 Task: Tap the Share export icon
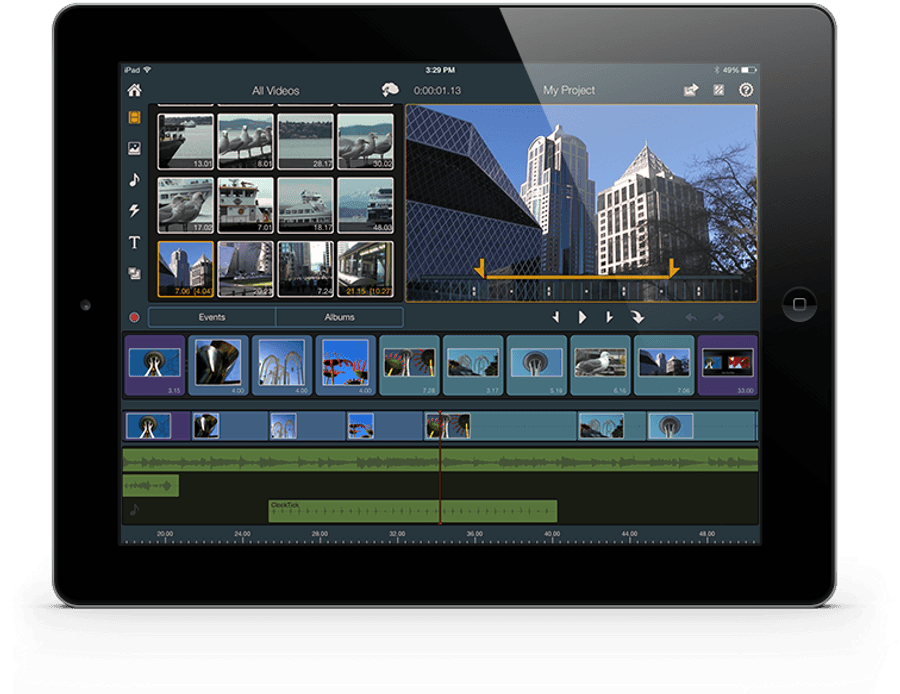[690, 90]
